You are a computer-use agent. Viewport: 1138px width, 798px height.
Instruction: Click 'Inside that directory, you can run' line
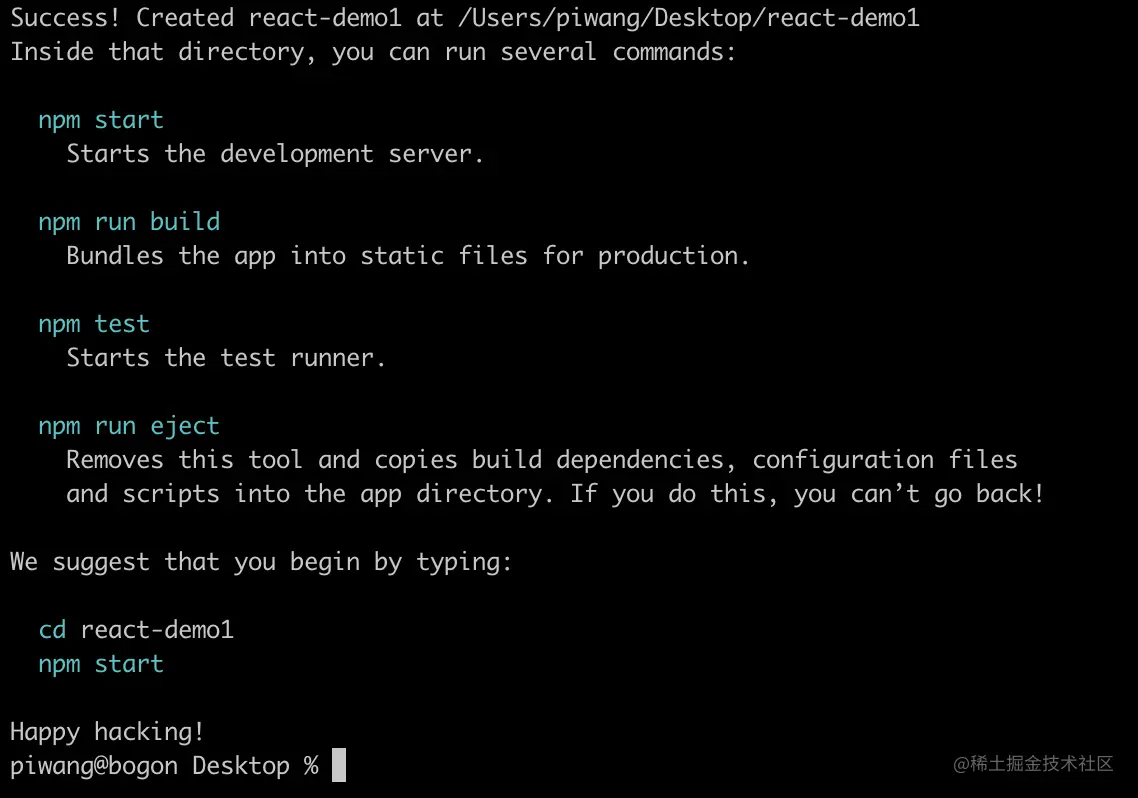[374, 52]
